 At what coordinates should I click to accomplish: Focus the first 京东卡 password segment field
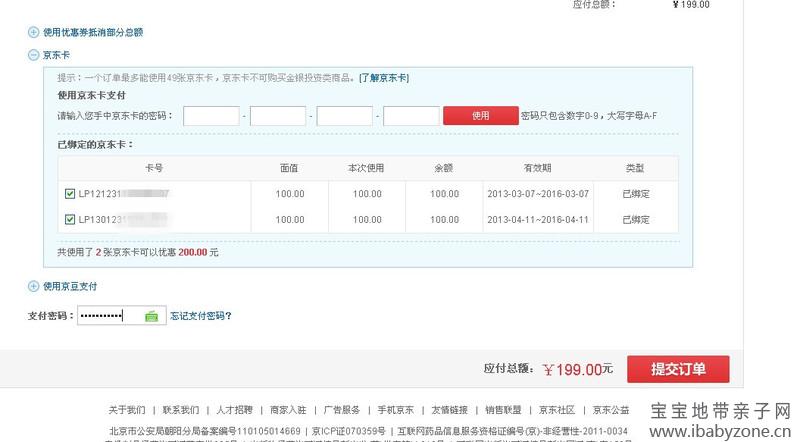coord(211,116)
